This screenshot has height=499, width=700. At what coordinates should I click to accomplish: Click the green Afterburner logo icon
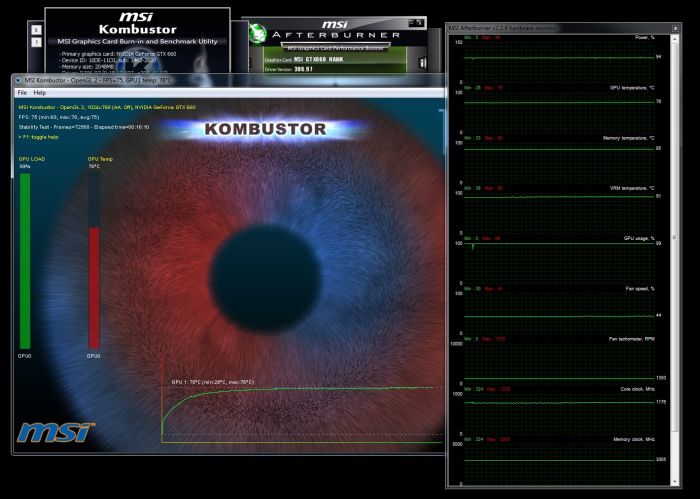[x=258, y=33]
